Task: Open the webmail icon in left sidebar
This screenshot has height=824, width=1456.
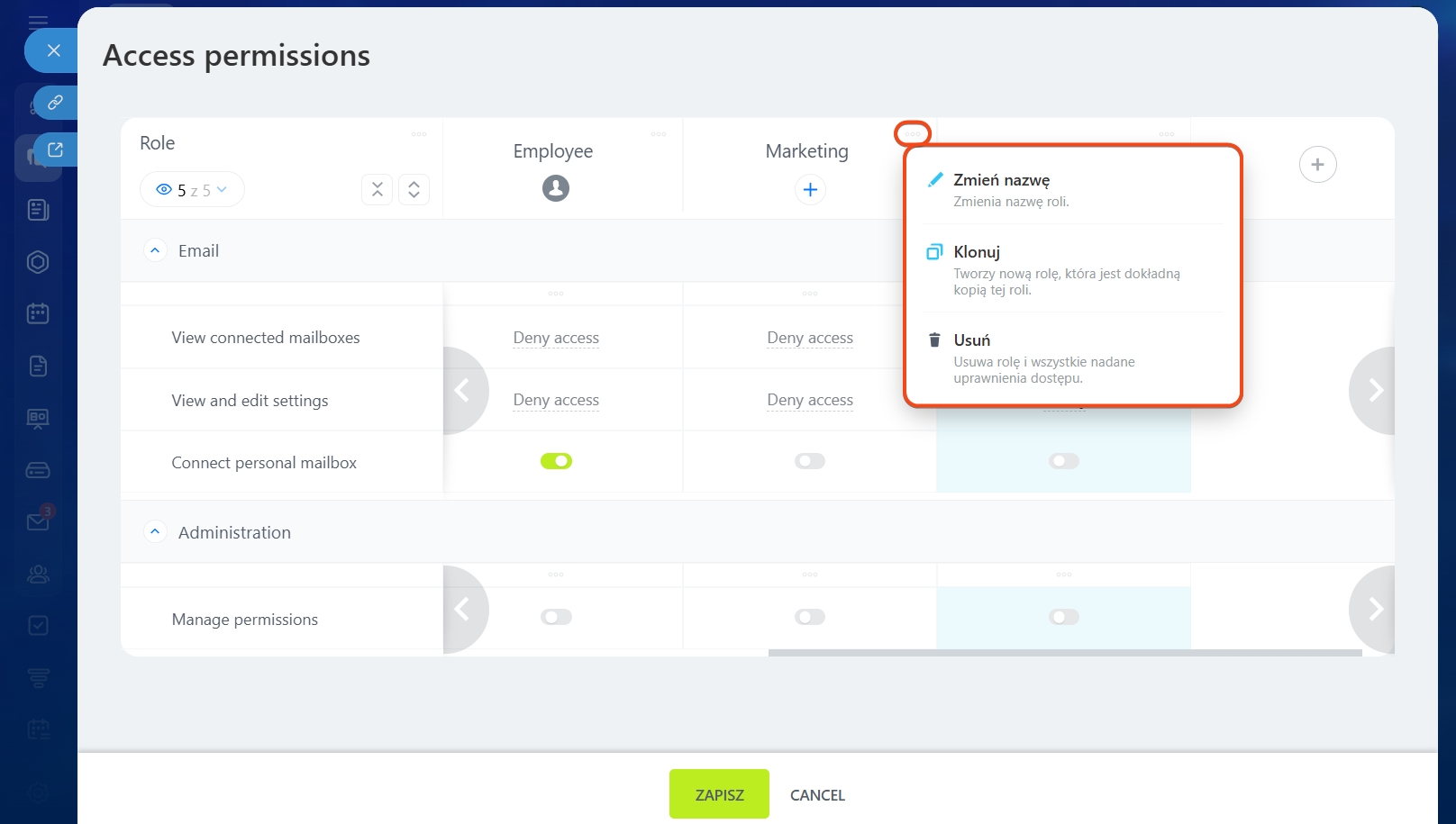Action: [x=39, y=521]
